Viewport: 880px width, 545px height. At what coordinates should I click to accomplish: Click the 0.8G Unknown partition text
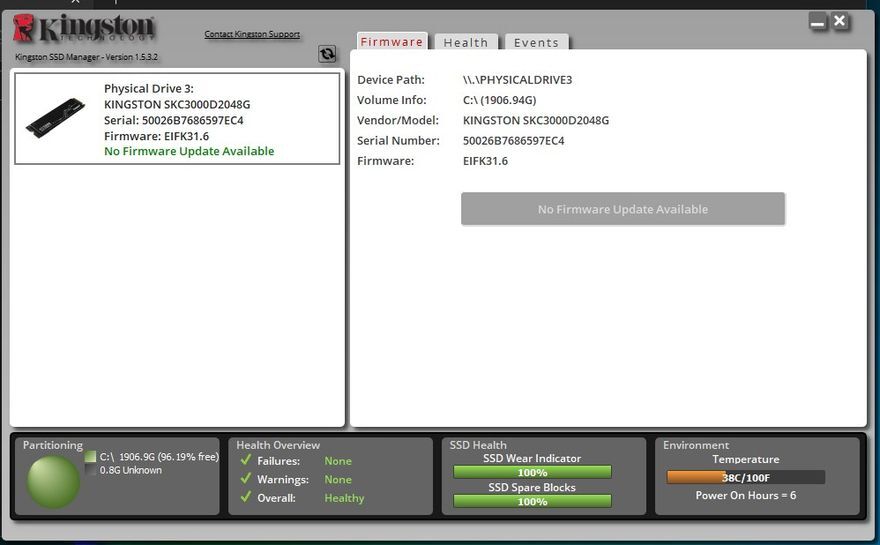(x=131, y=470)
